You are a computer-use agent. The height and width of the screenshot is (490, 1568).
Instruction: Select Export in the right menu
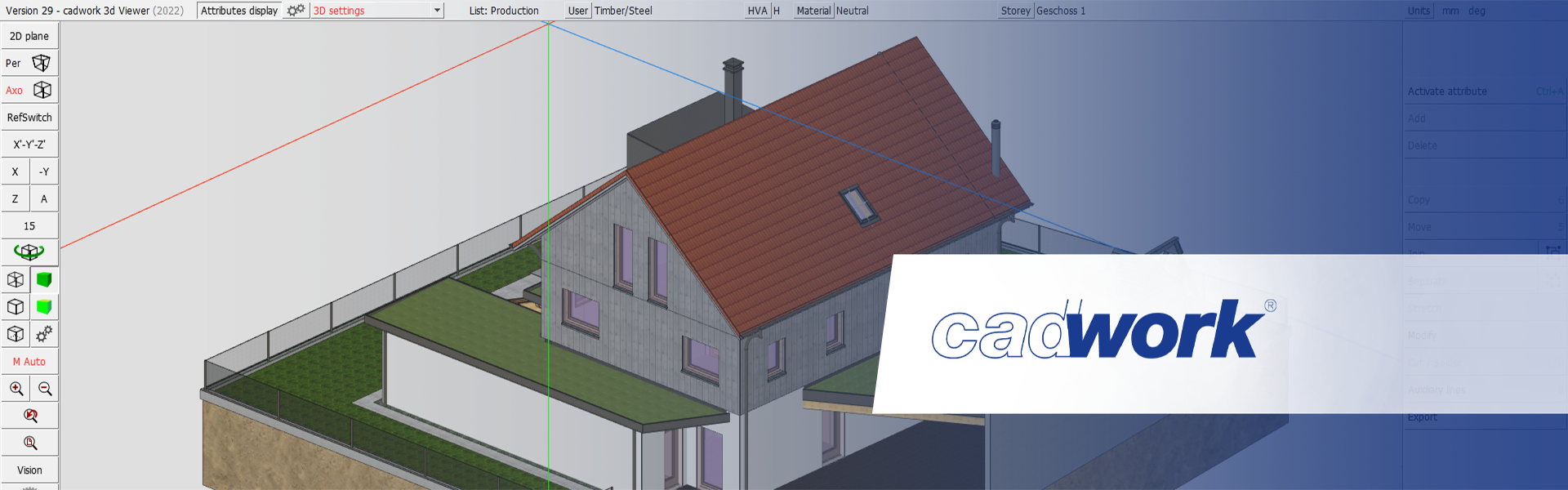[x=1422, y=417]
